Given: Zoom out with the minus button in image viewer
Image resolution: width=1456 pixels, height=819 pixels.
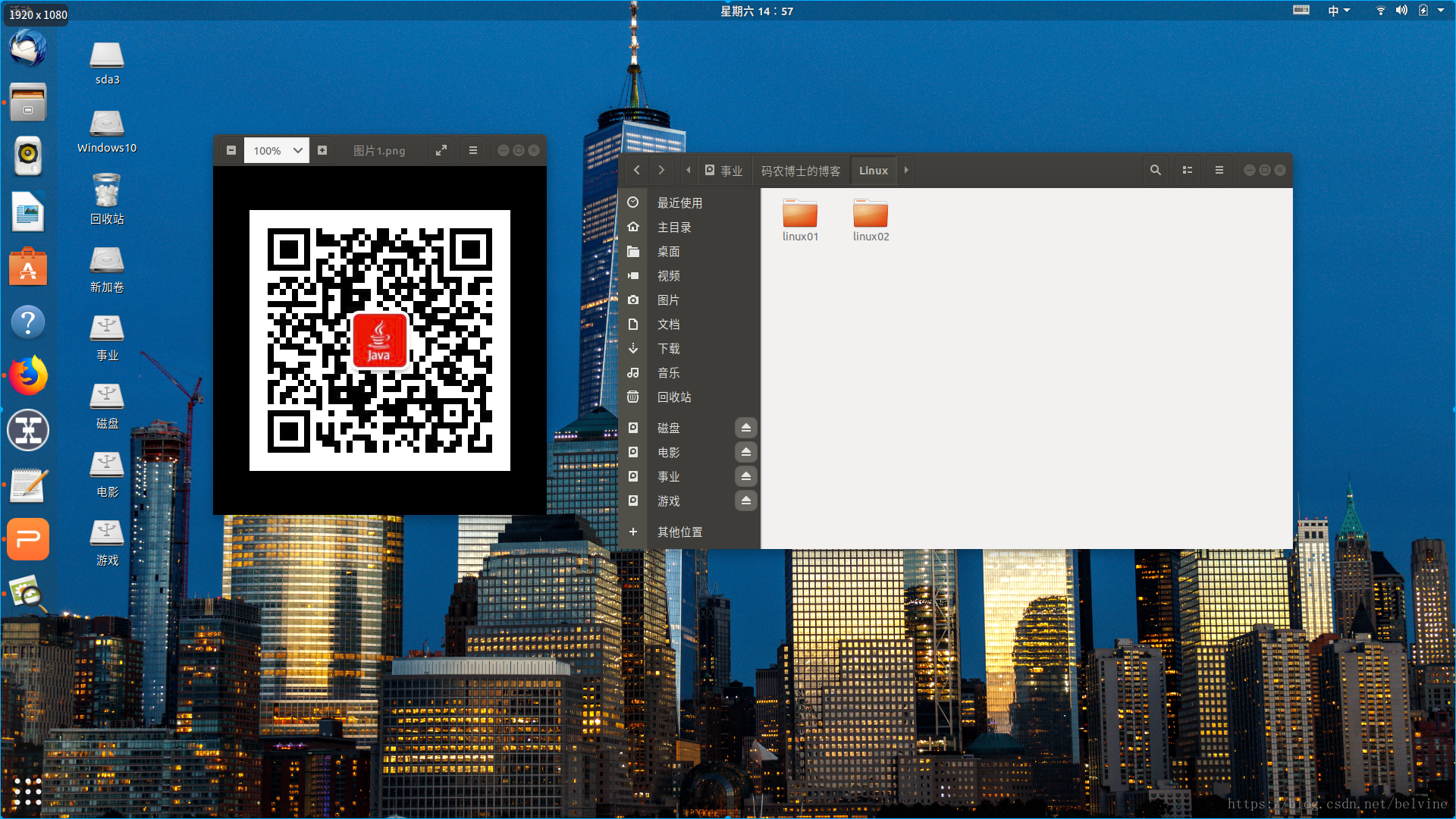Looking at the screenshot, I should click(231, 150).
